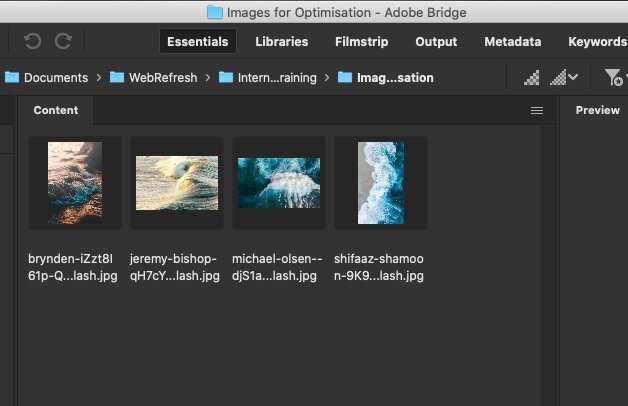Click the Imag...sation folder icon

(x=345, y=77)
